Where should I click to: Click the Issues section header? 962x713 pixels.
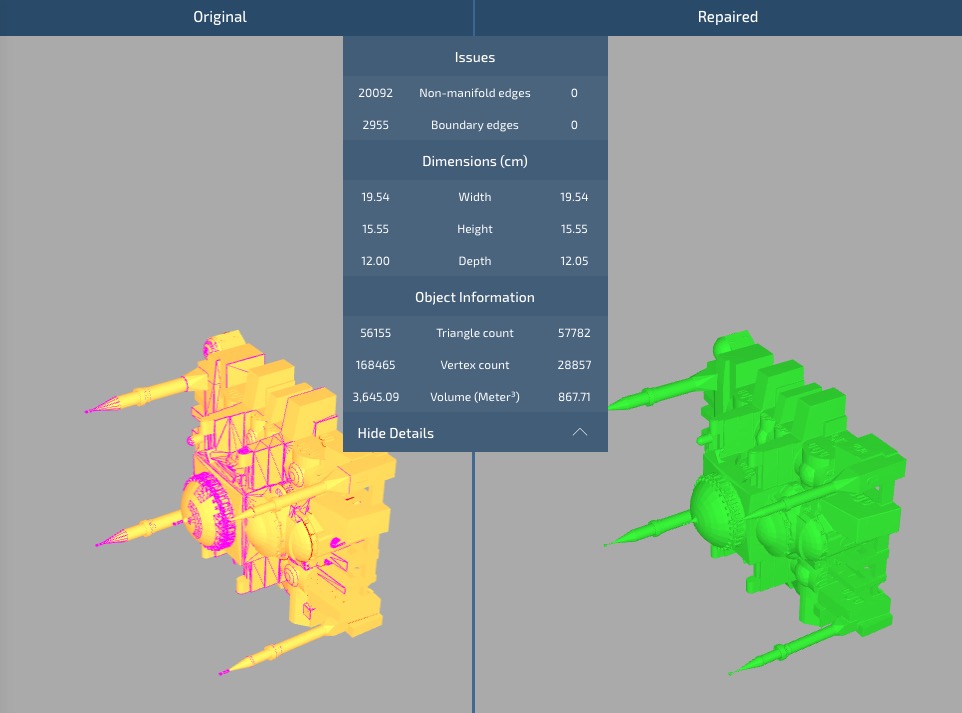tap(475, 58)
